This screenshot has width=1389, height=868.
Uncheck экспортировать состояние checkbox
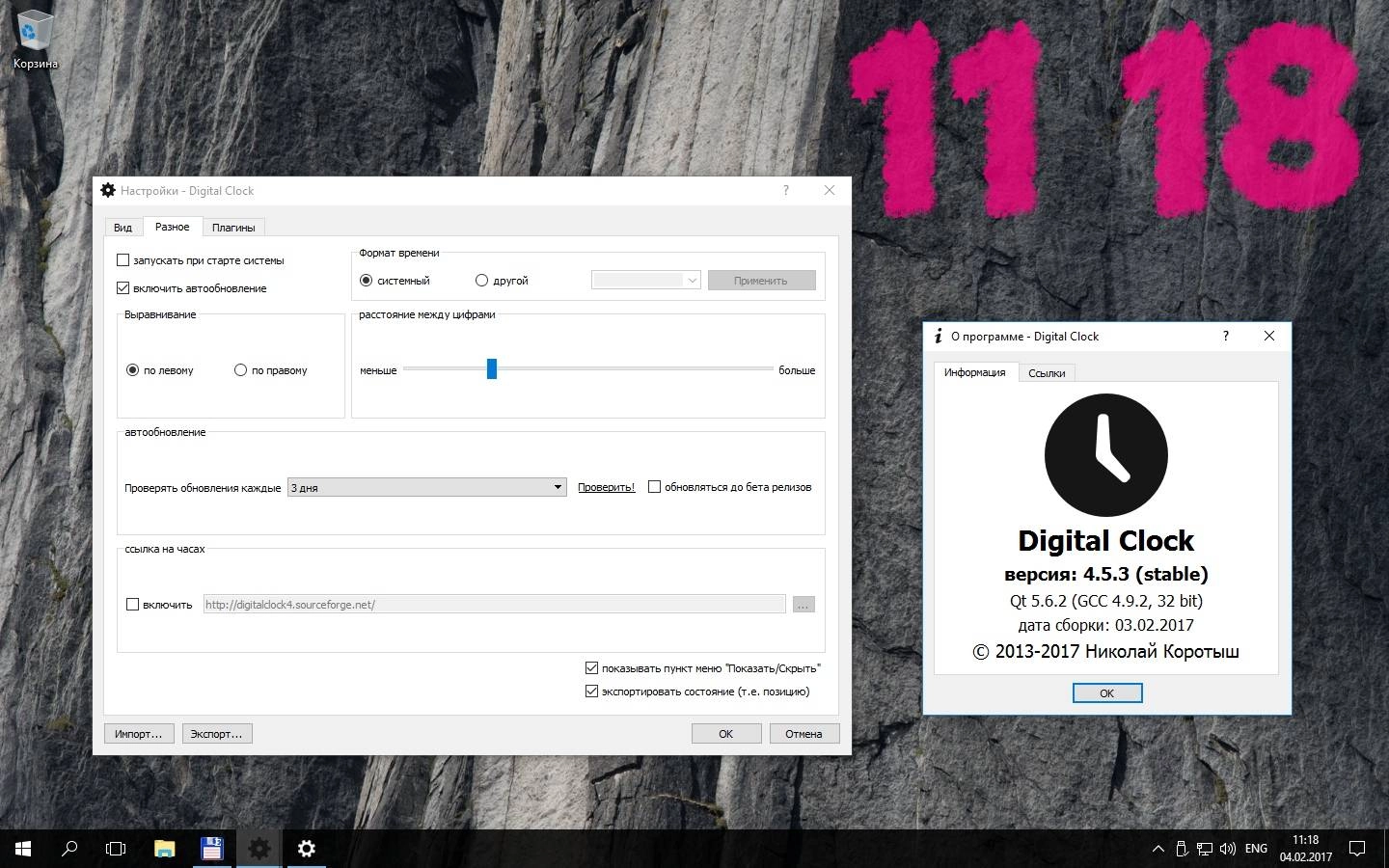[x=697, y=692]
